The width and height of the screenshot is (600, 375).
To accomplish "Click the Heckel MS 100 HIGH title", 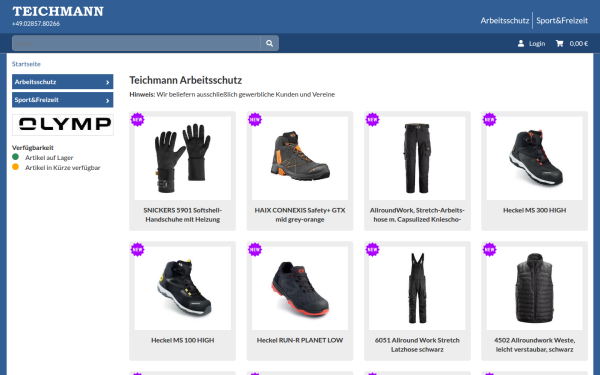I will click(183, 340).
